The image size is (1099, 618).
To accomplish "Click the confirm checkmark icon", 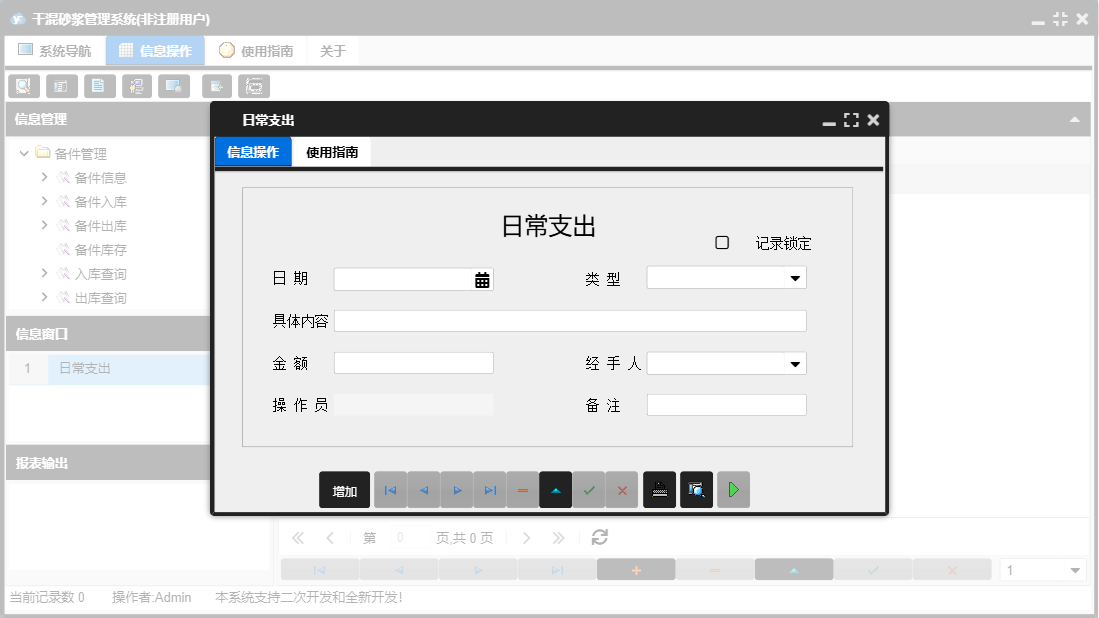I will (588, 489).
